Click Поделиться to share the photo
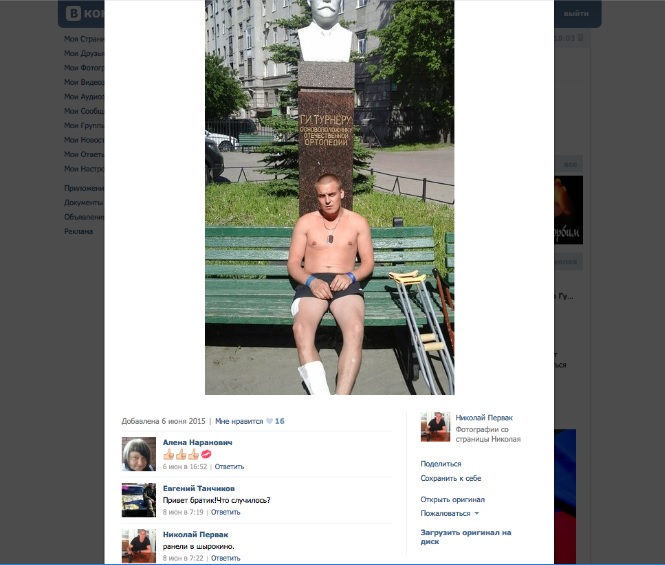665x565 pixels. point(441,464)
